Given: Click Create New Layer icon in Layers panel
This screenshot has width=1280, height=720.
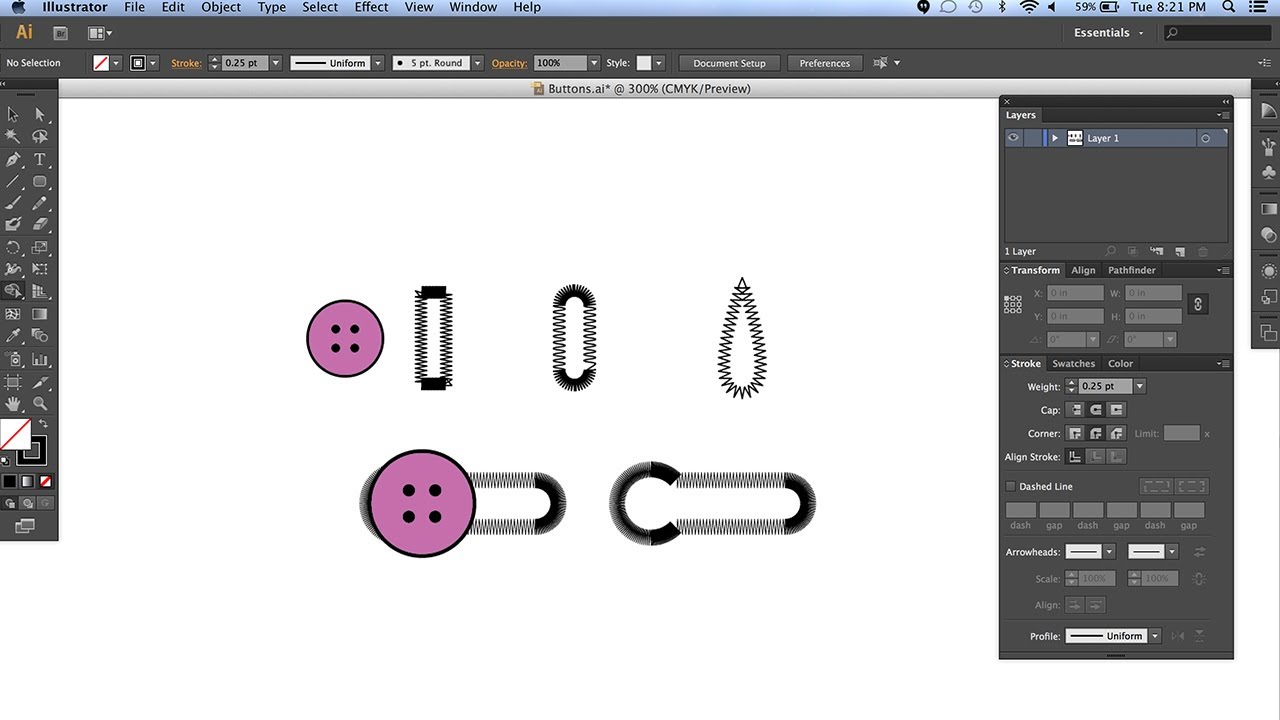Looking at the screenshot, I should pyautogui.click(x=1179, y=251).
